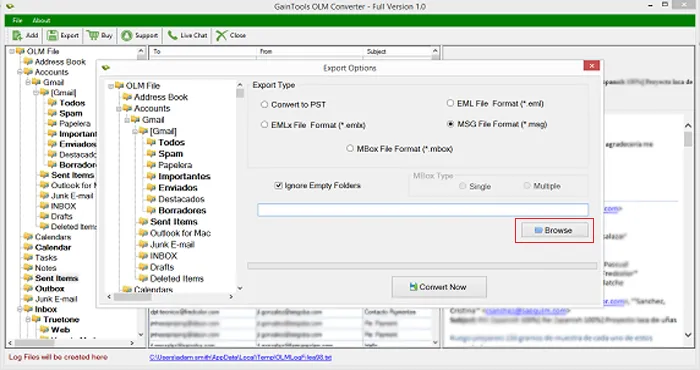Image resolution: width=700 pixels, height=370 pixels.
Task: Toggle Ignore Empty Folders checkbox
Action: (x=279, y=185)
